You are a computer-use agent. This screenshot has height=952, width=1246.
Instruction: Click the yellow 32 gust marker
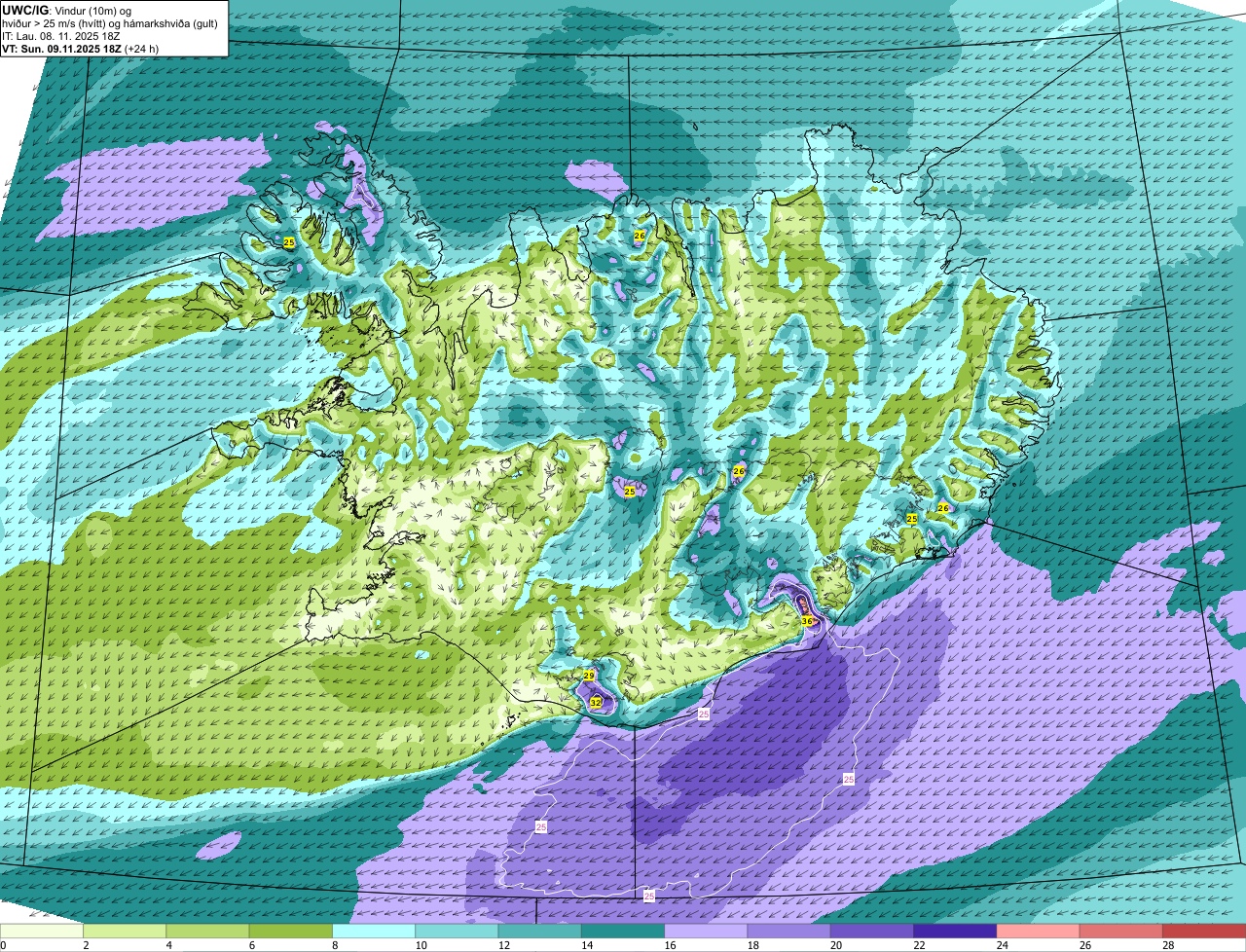[x=596, y=702]
